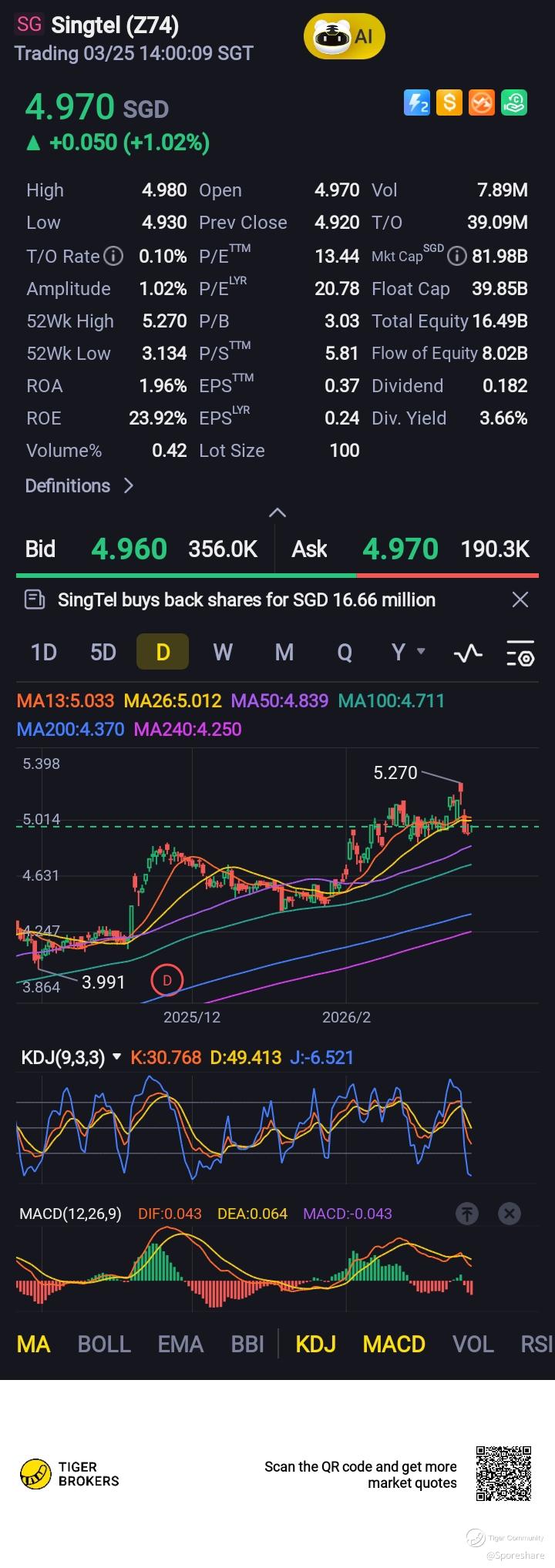Tap the ROE 23.92% value
Viewport: 555px width, 1568px height.
point(158,418)
